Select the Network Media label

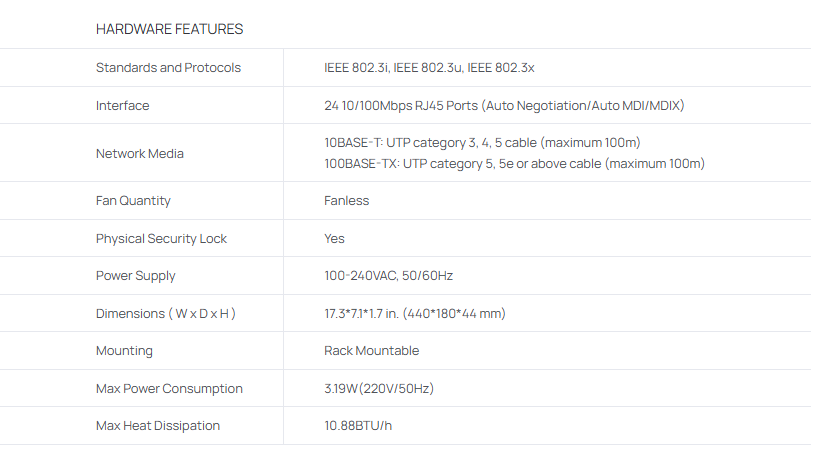139,153
